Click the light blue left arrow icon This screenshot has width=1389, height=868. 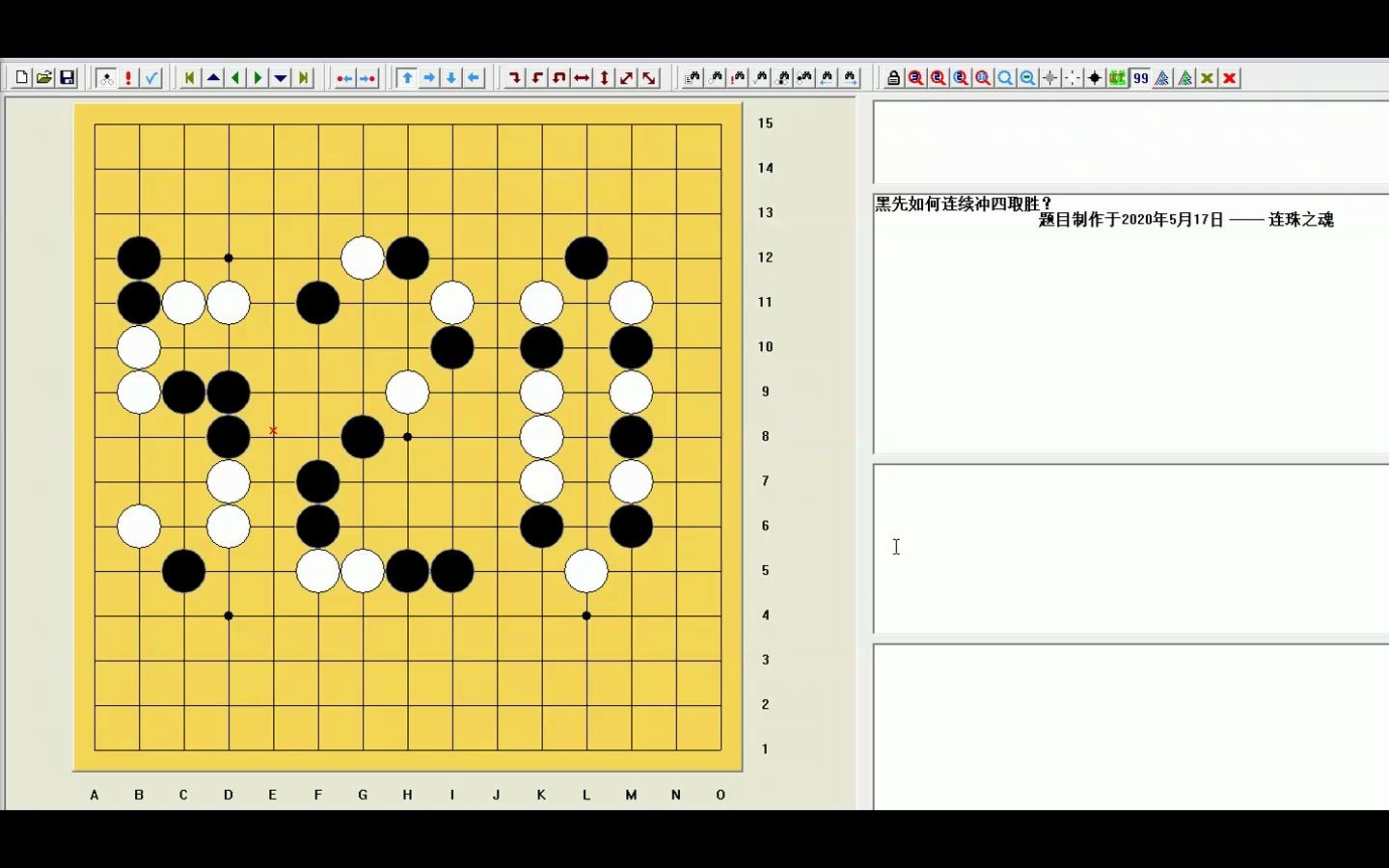[x=474, y=78]
